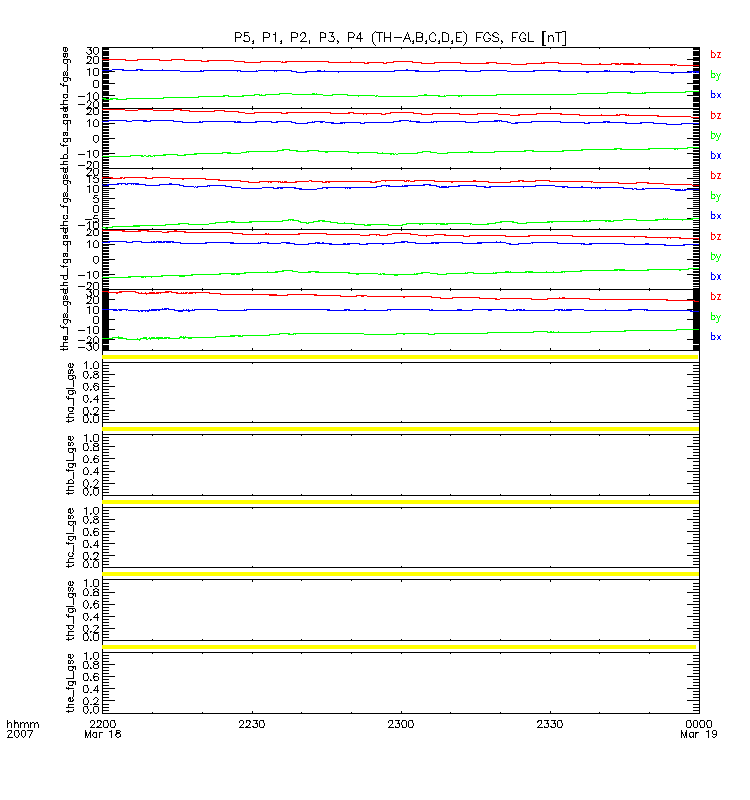Click blue bx trace in thc_fgs_gse panel

point(401,187)
